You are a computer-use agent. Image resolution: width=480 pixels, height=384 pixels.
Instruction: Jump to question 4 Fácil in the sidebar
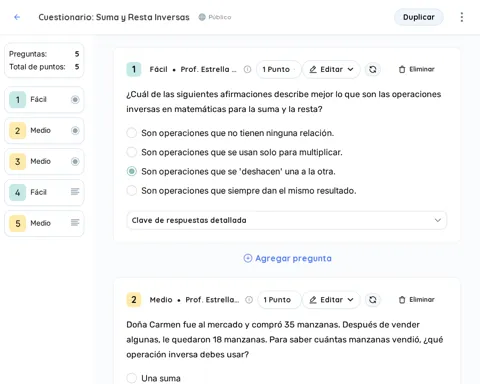(44, 192)
